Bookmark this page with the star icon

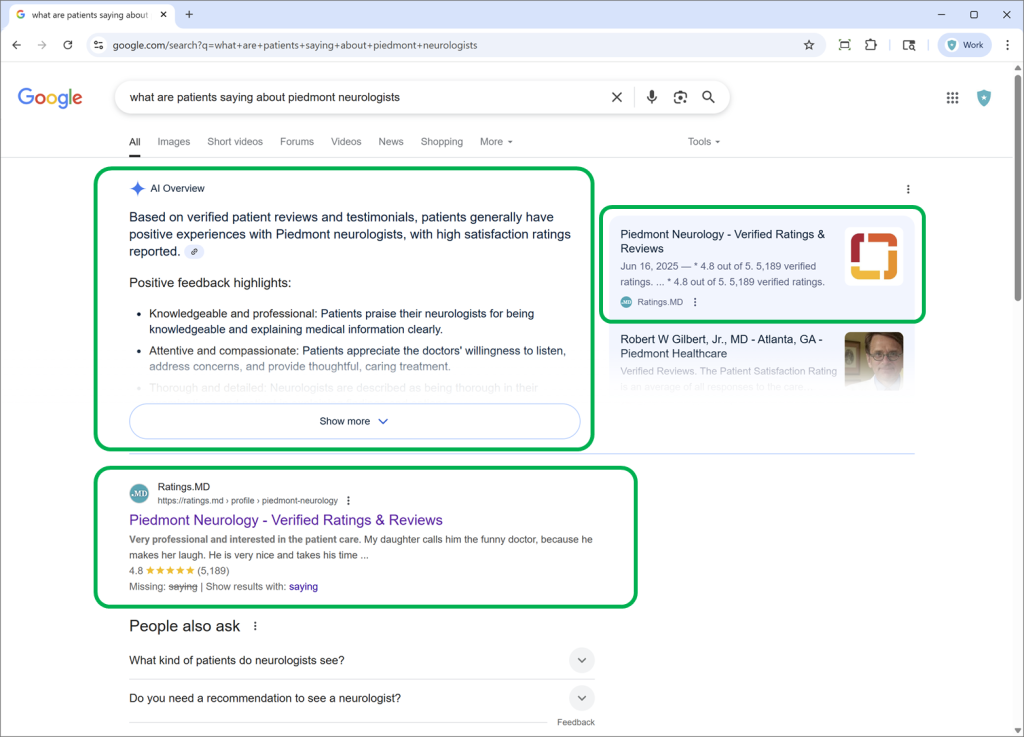click(x=809, y=45)
